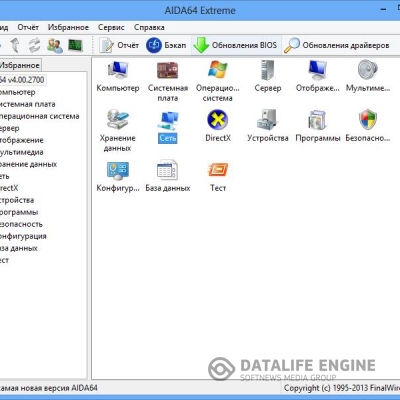The width and height of the screenshot is (400, 400).
Task: Click Обновления BIOS toolbar button
Action: (x=235, y=45)
